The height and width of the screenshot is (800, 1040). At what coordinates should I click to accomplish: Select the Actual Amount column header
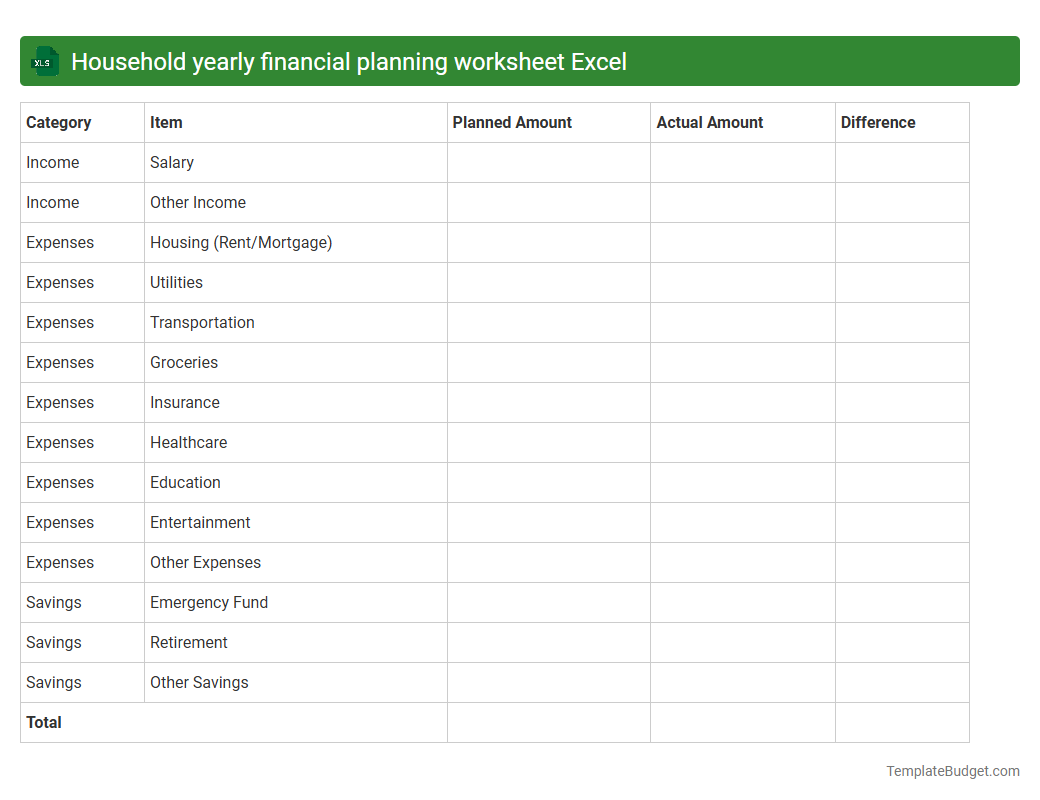(x=710, y=122)
